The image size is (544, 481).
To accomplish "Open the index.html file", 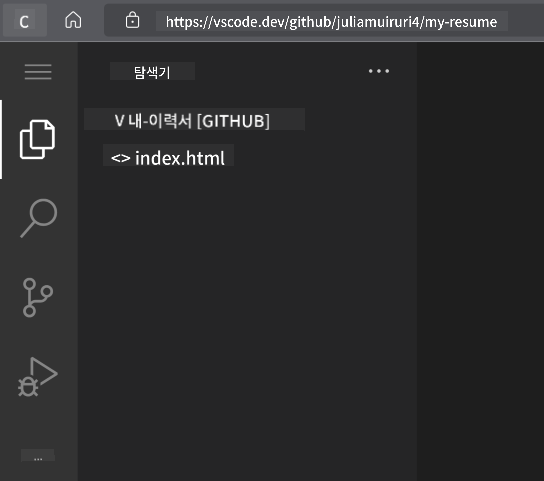I will coord(180,158).
